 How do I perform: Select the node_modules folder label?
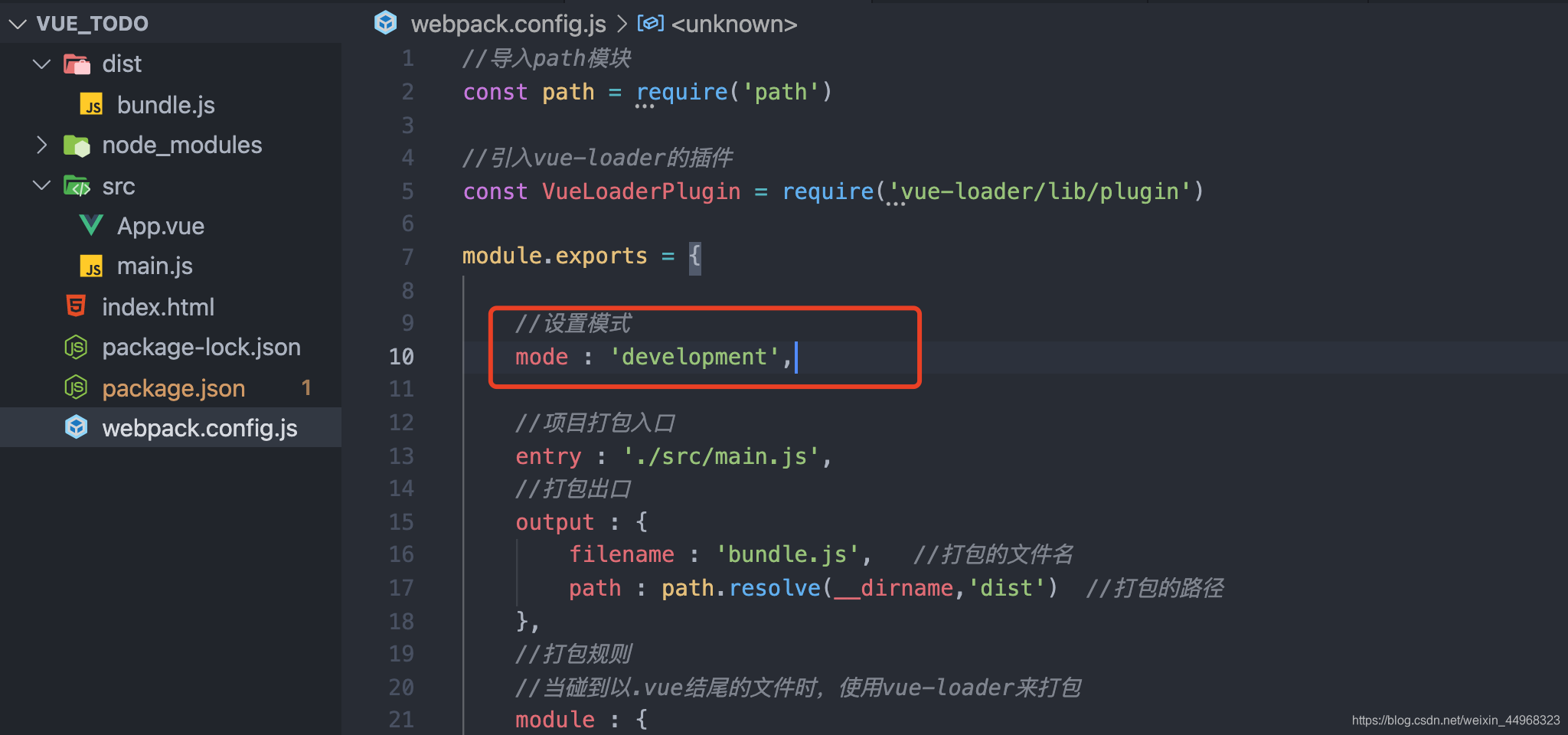[x=182, y=145]
